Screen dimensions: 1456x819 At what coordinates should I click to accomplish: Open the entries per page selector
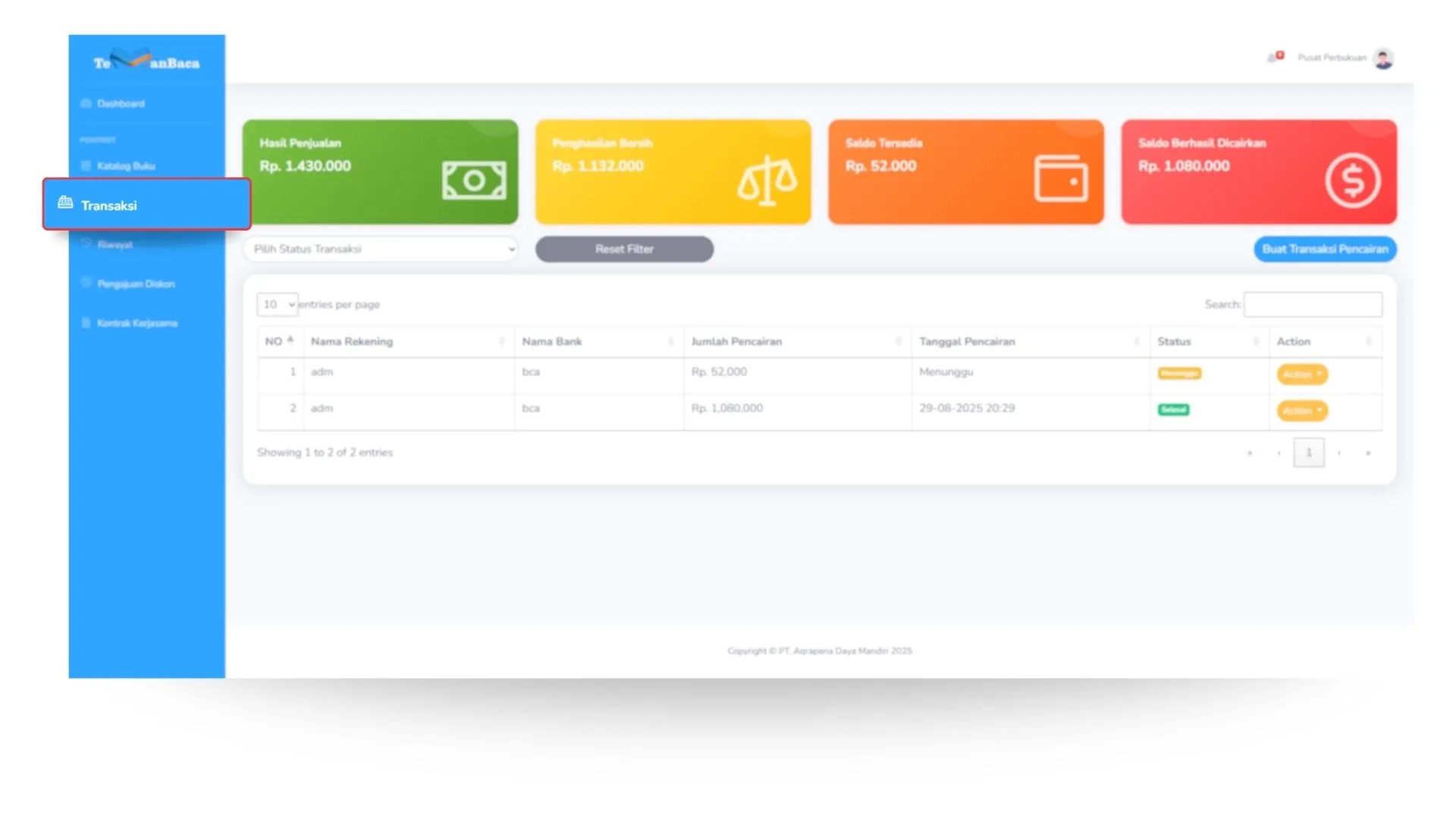click(277, 304)
